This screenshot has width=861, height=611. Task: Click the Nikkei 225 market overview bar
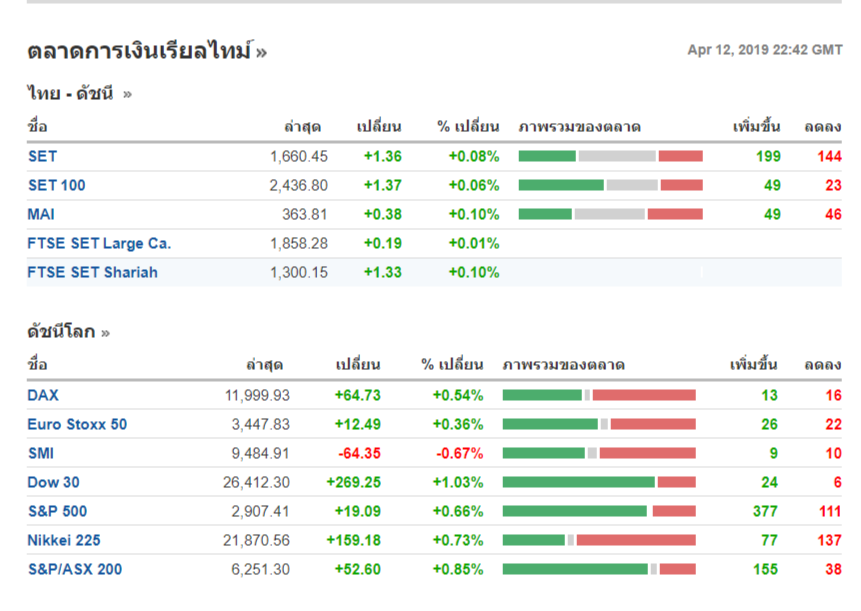point(598,540)
